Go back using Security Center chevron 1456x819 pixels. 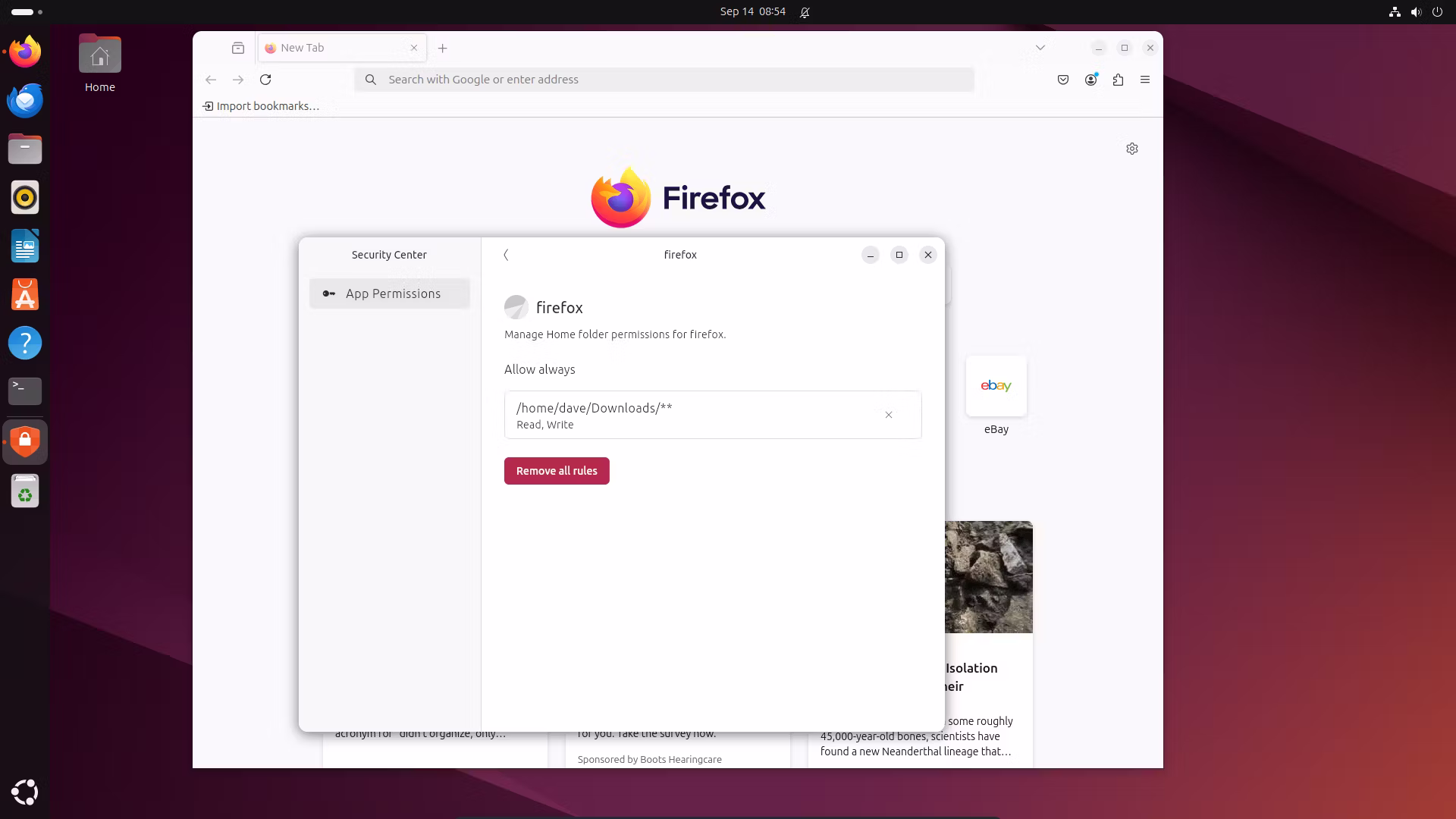[506, 255]
